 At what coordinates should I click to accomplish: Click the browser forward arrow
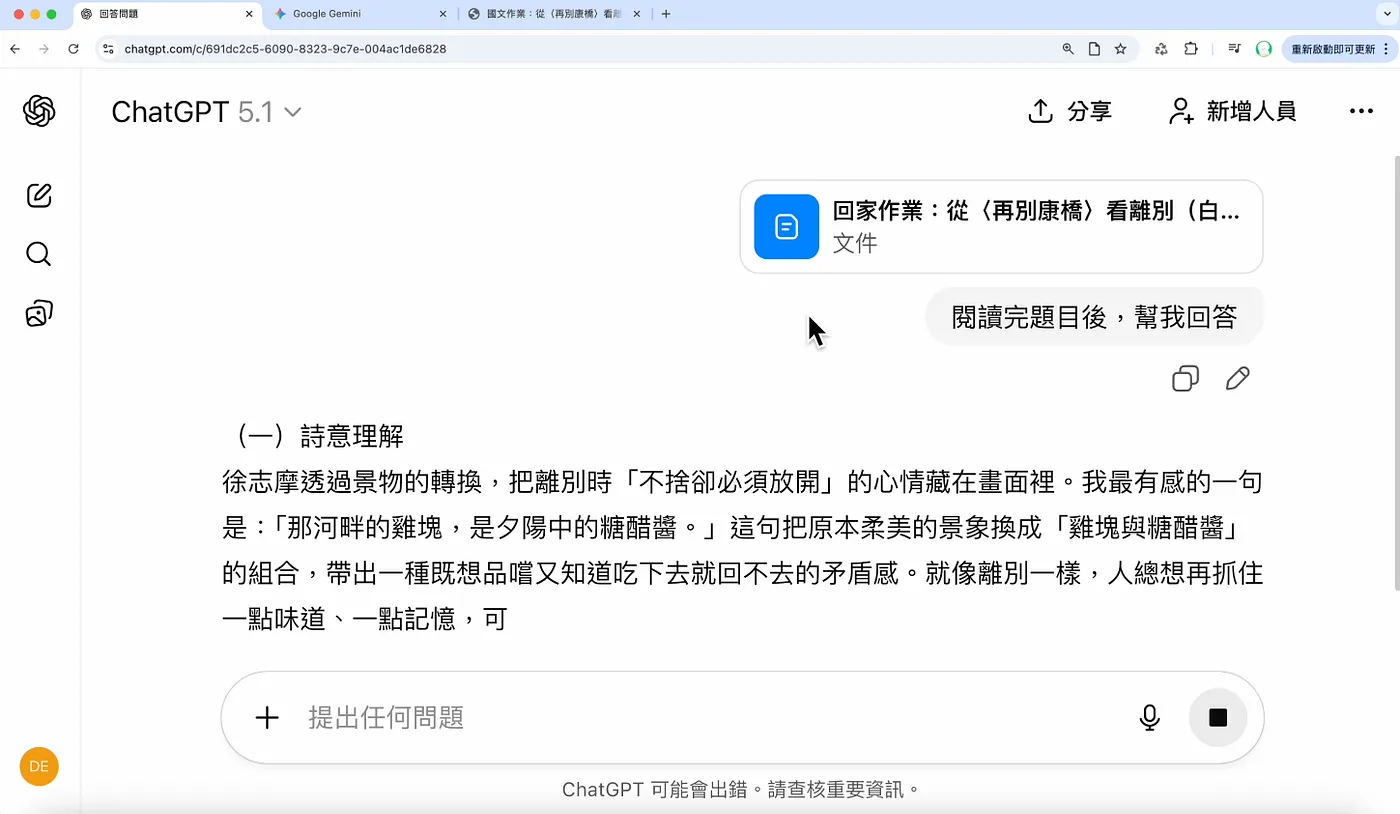(x=43, y=48)
